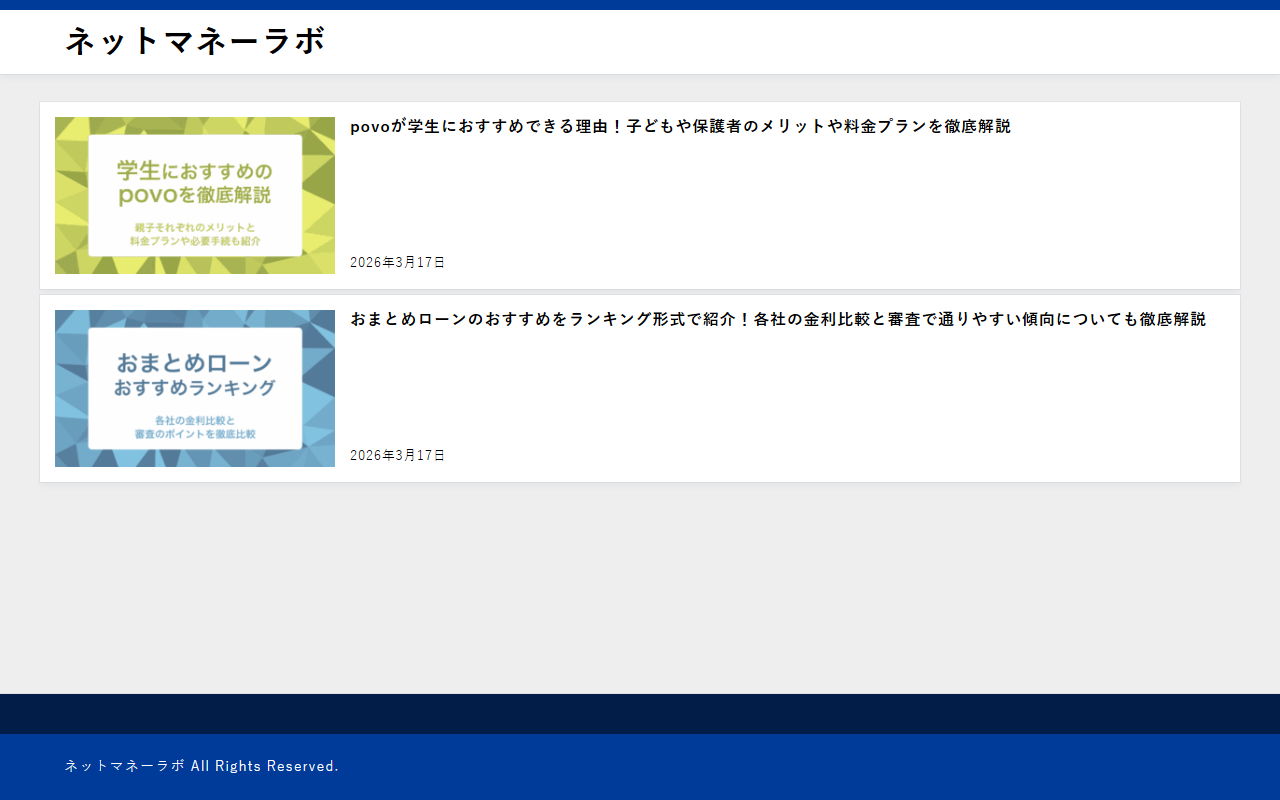
Task: Open the ネットマネーラボ site title link
Action: pyautogui.click(x=196, y=41)
